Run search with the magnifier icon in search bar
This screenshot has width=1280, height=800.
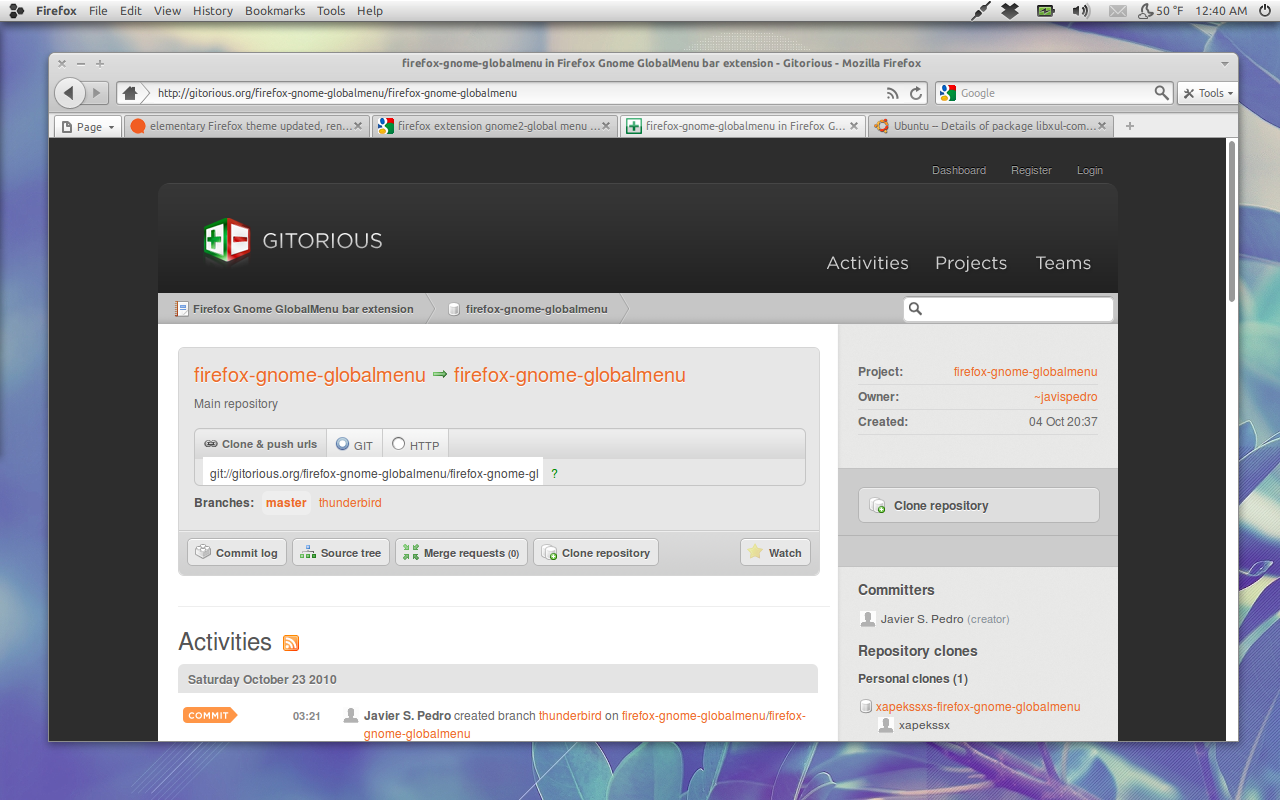pos(1161,93)
